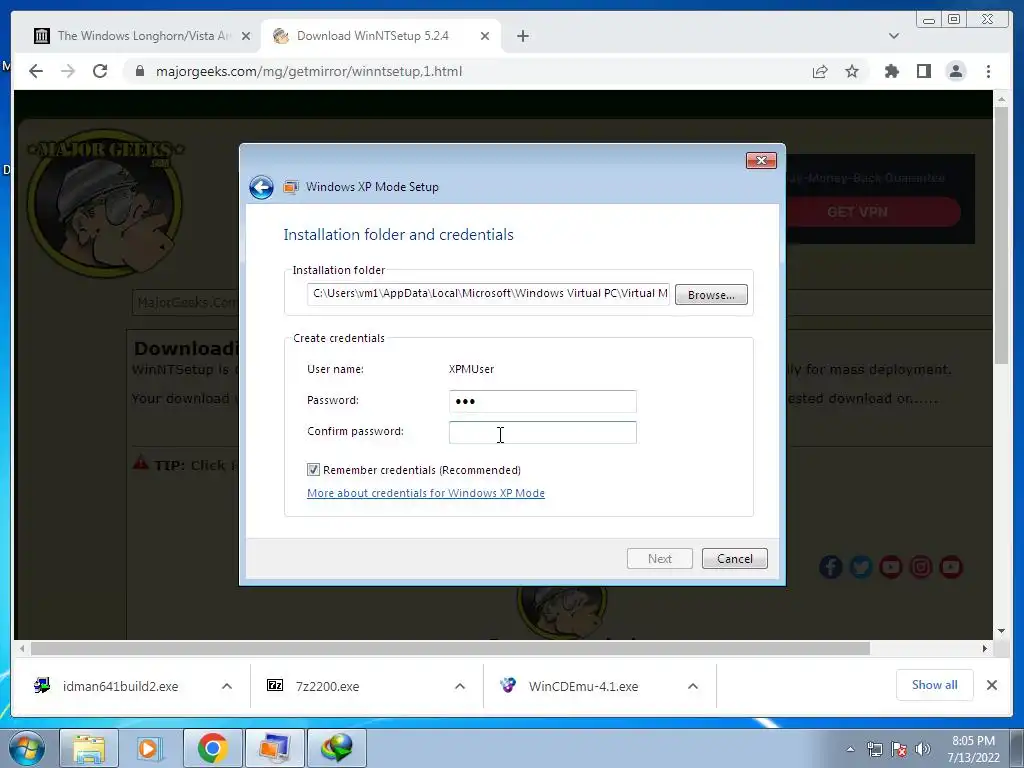Go back in Chrome
The image size is (1024, 768).
point(36,71)
